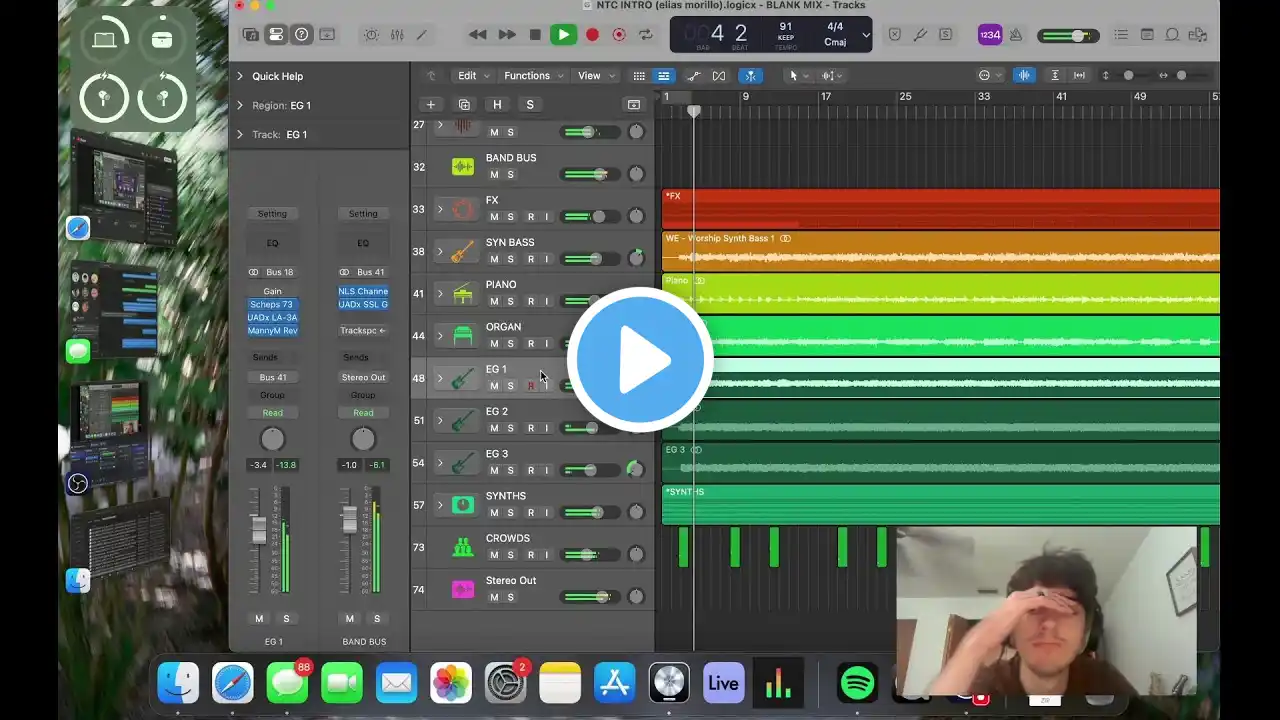Select the CROWDS track icon
Image resolution: width=1280 pixels, height=720 pixels.
[462, 547]
